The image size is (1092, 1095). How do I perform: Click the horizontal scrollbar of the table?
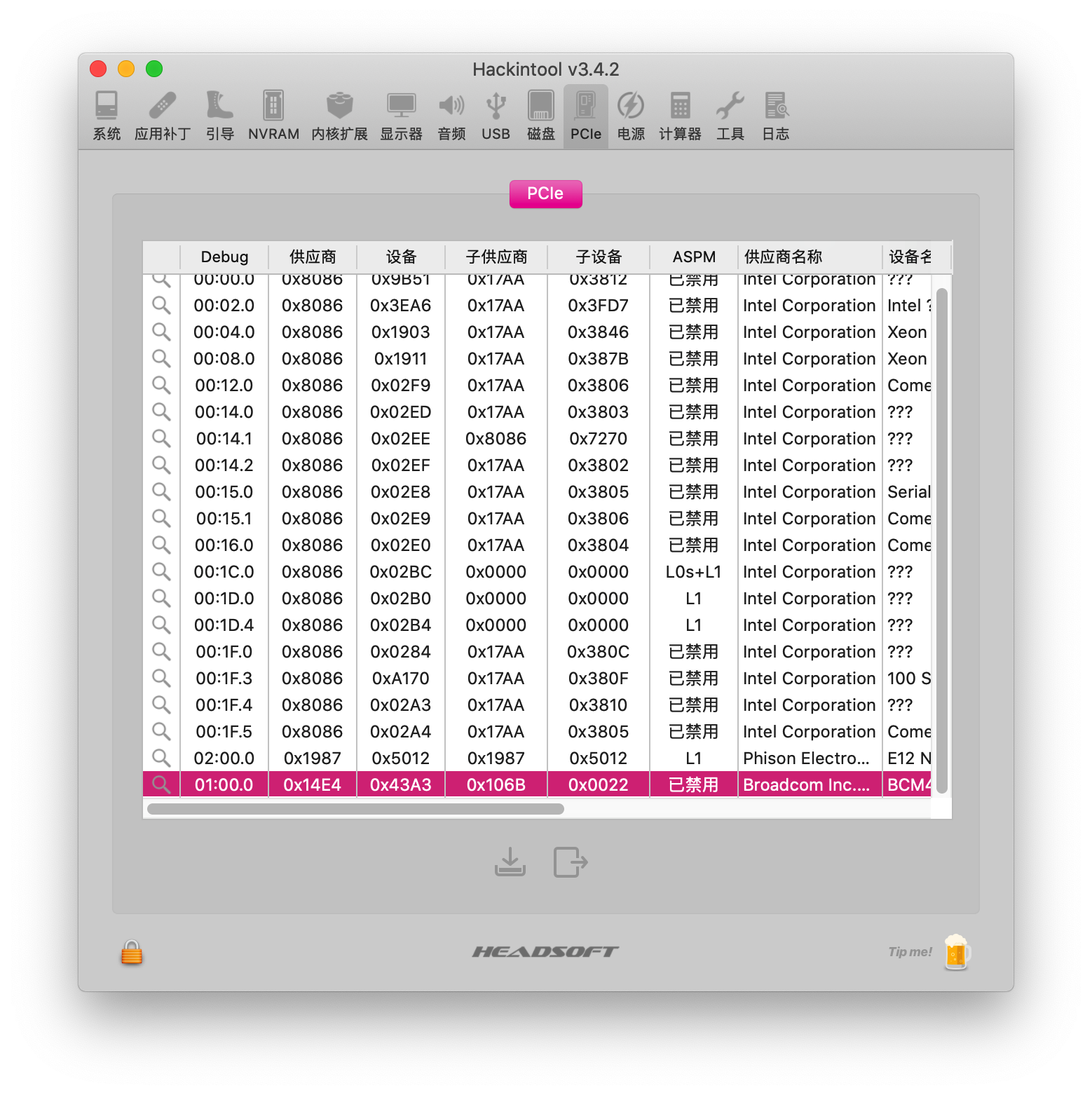(x=355, y=809)
